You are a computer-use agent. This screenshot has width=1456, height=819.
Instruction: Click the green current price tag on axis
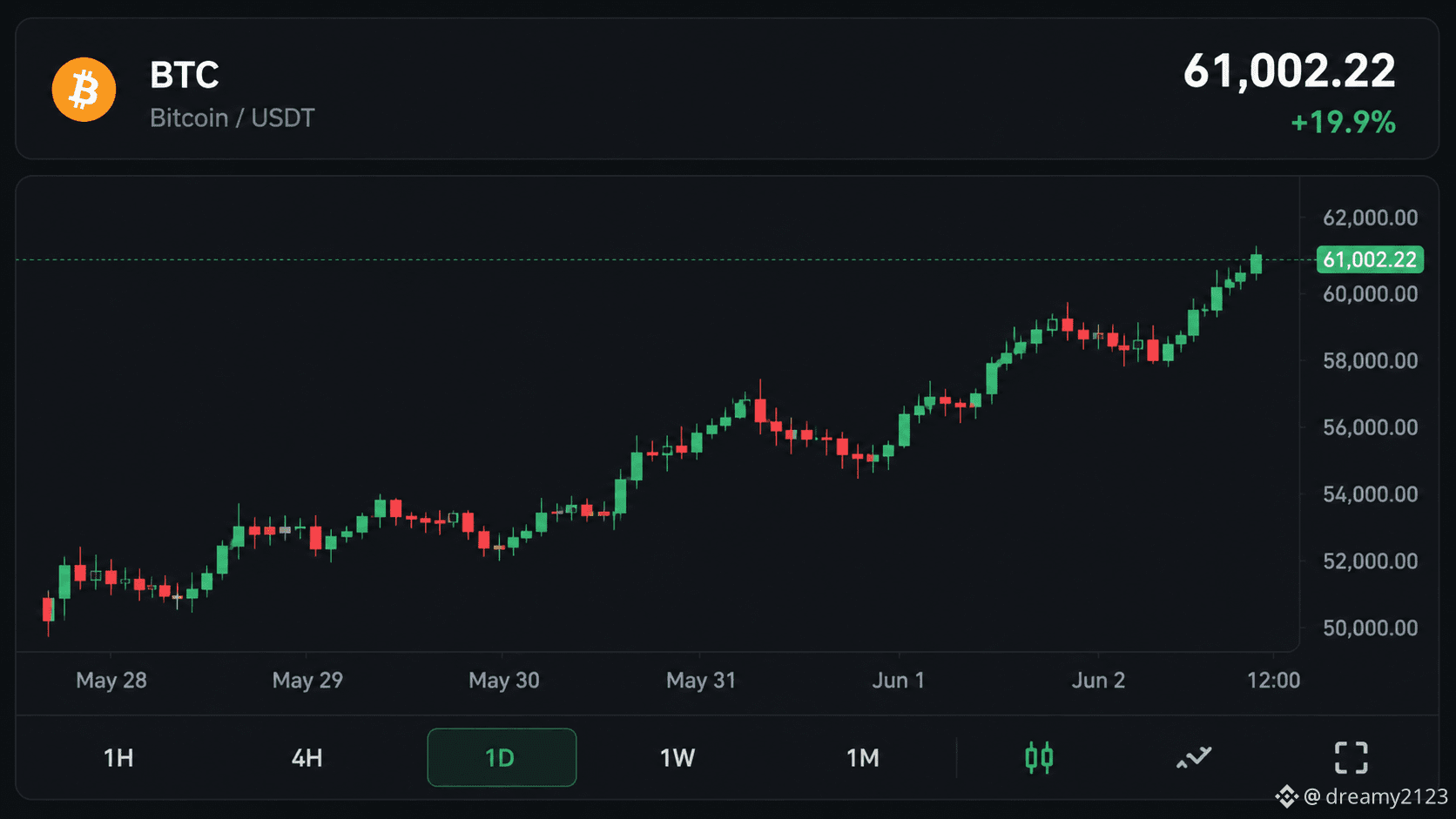tap(1370, 259)
